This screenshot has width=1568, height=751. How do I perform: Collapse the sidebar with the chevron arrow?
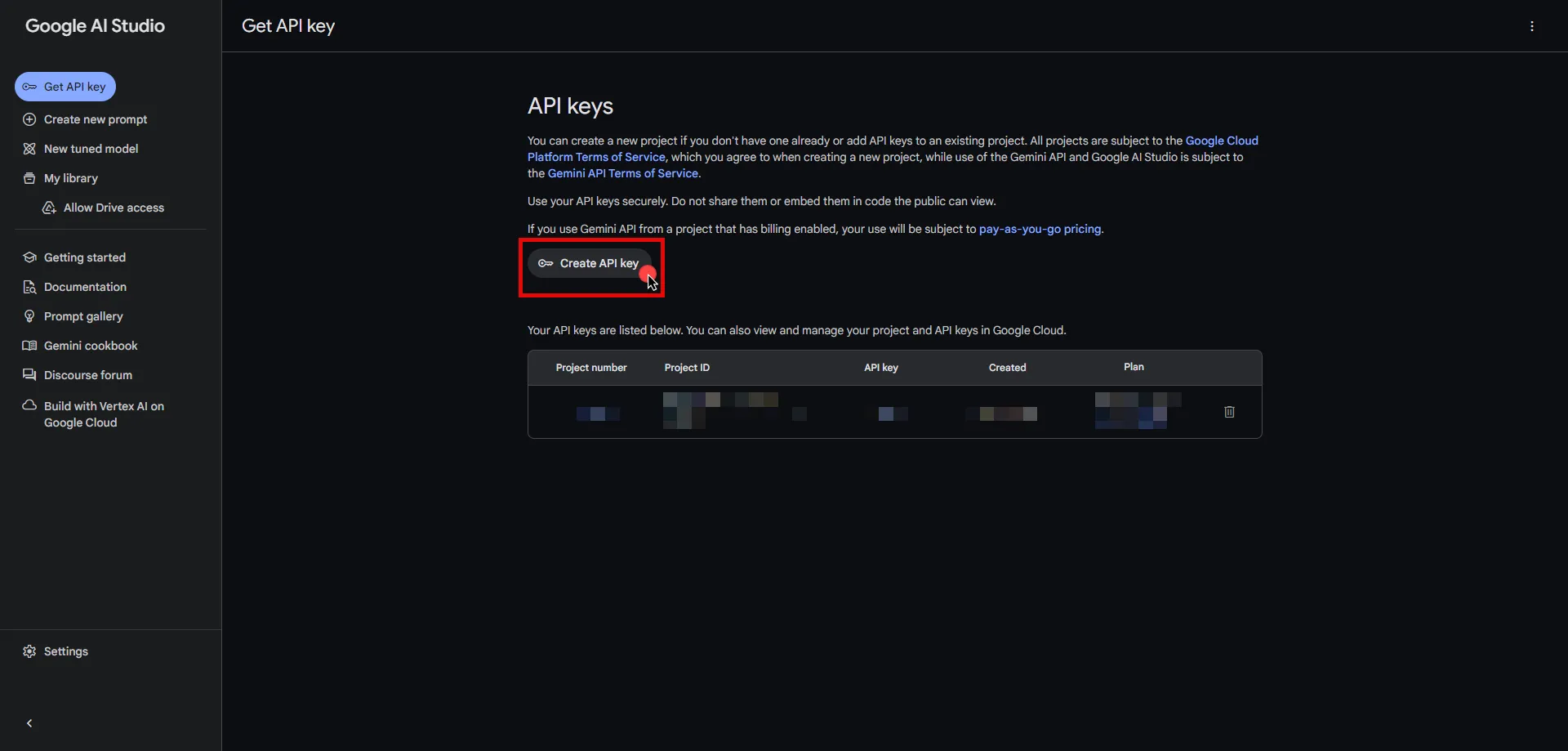point(29,723)
